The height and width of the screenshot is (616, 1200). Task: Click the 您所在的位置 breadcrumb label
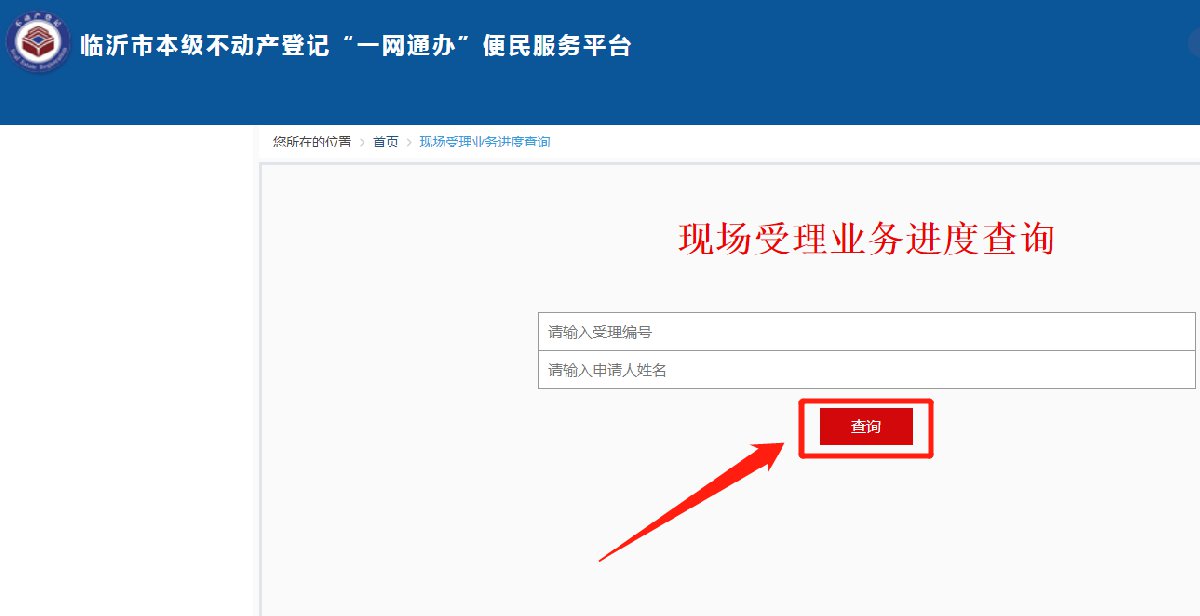312,142
